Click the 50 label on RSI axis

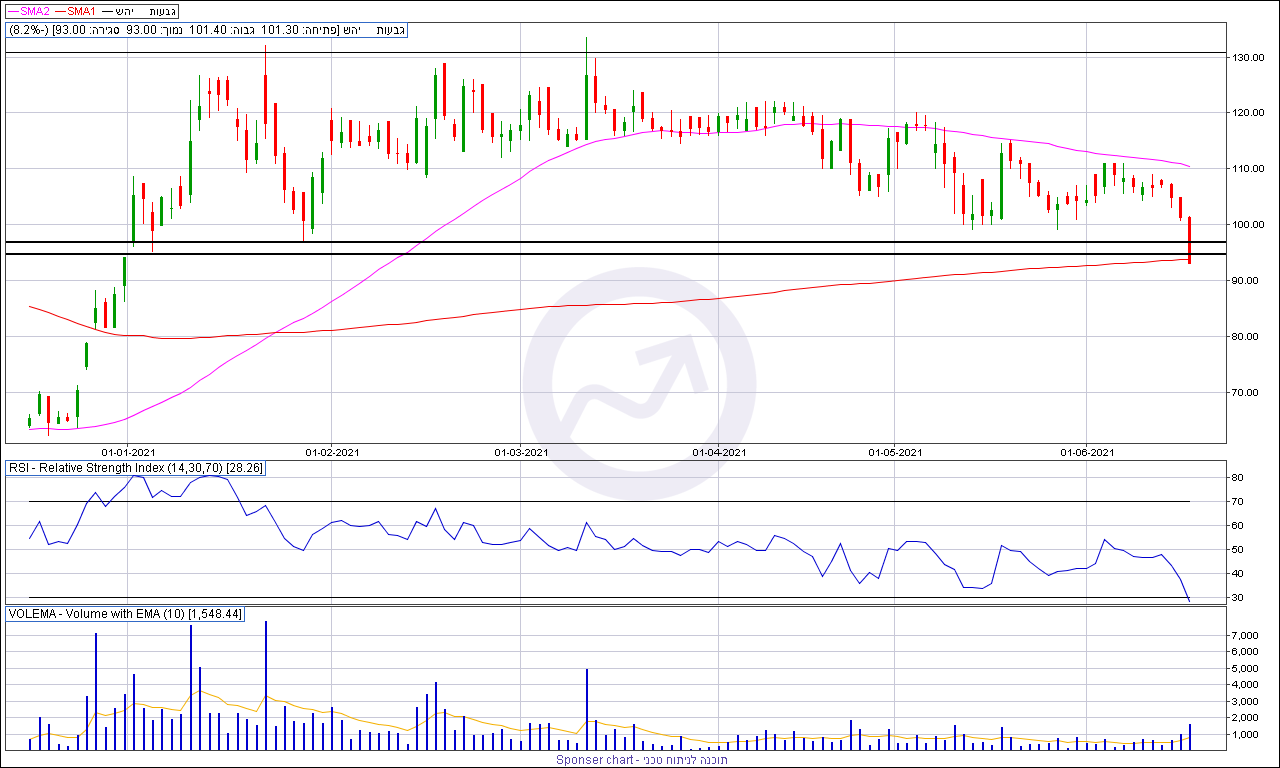(1237, 550)
